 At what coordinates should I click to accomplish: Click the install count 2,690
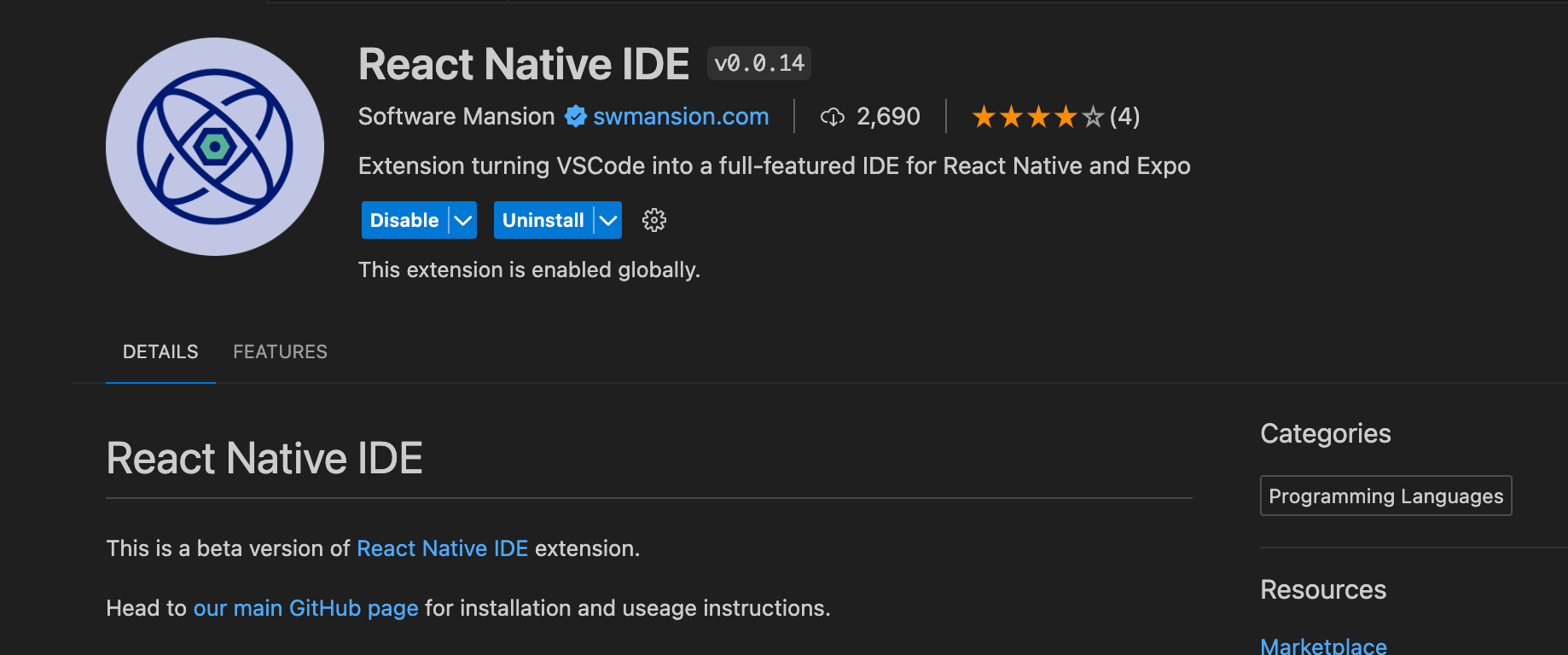coord(888,116)
